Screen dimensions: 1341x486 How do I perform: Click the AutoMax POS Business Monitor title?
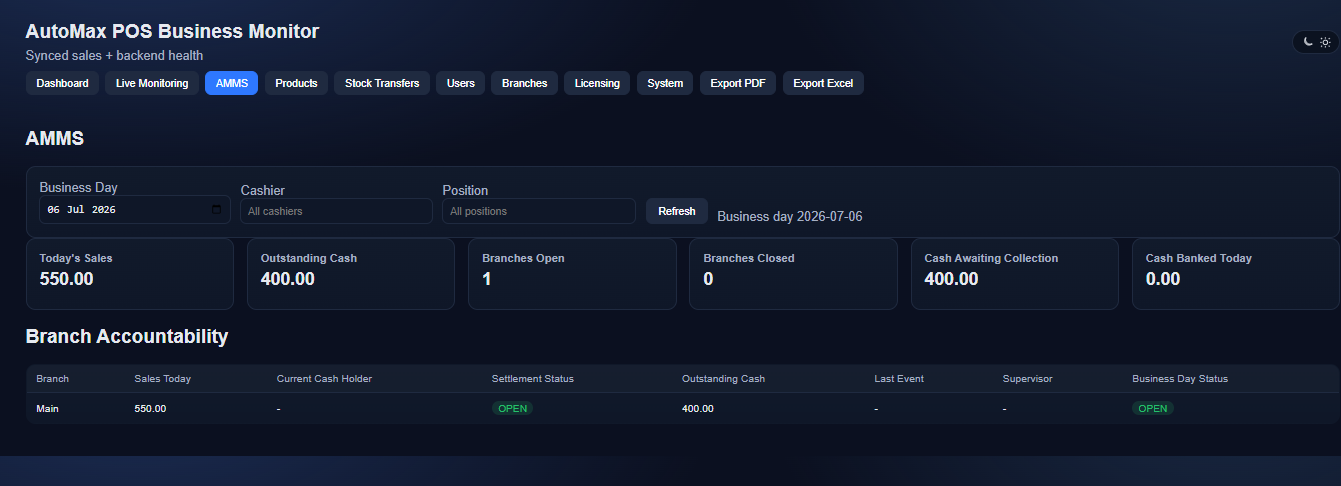coord(172,31)
